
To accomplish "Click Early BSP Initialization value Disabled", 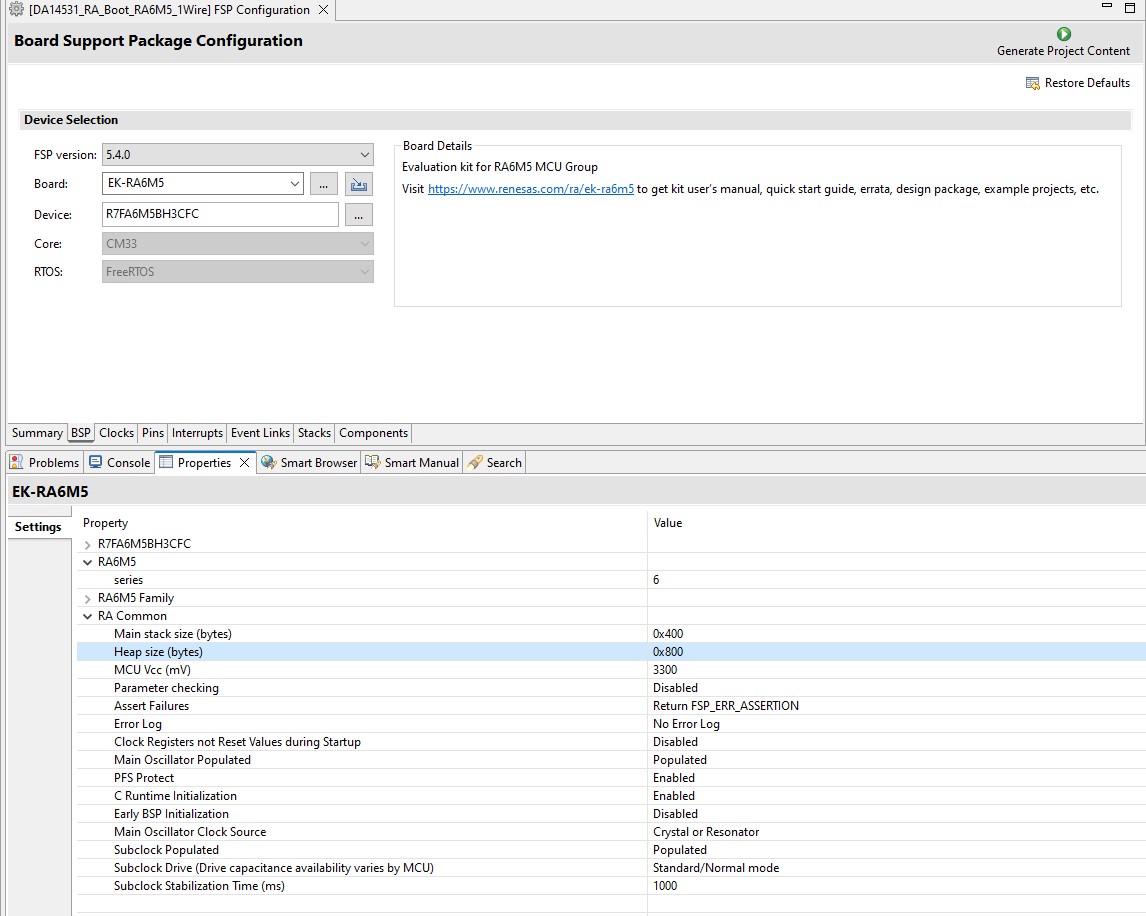I will pos(675,814).
